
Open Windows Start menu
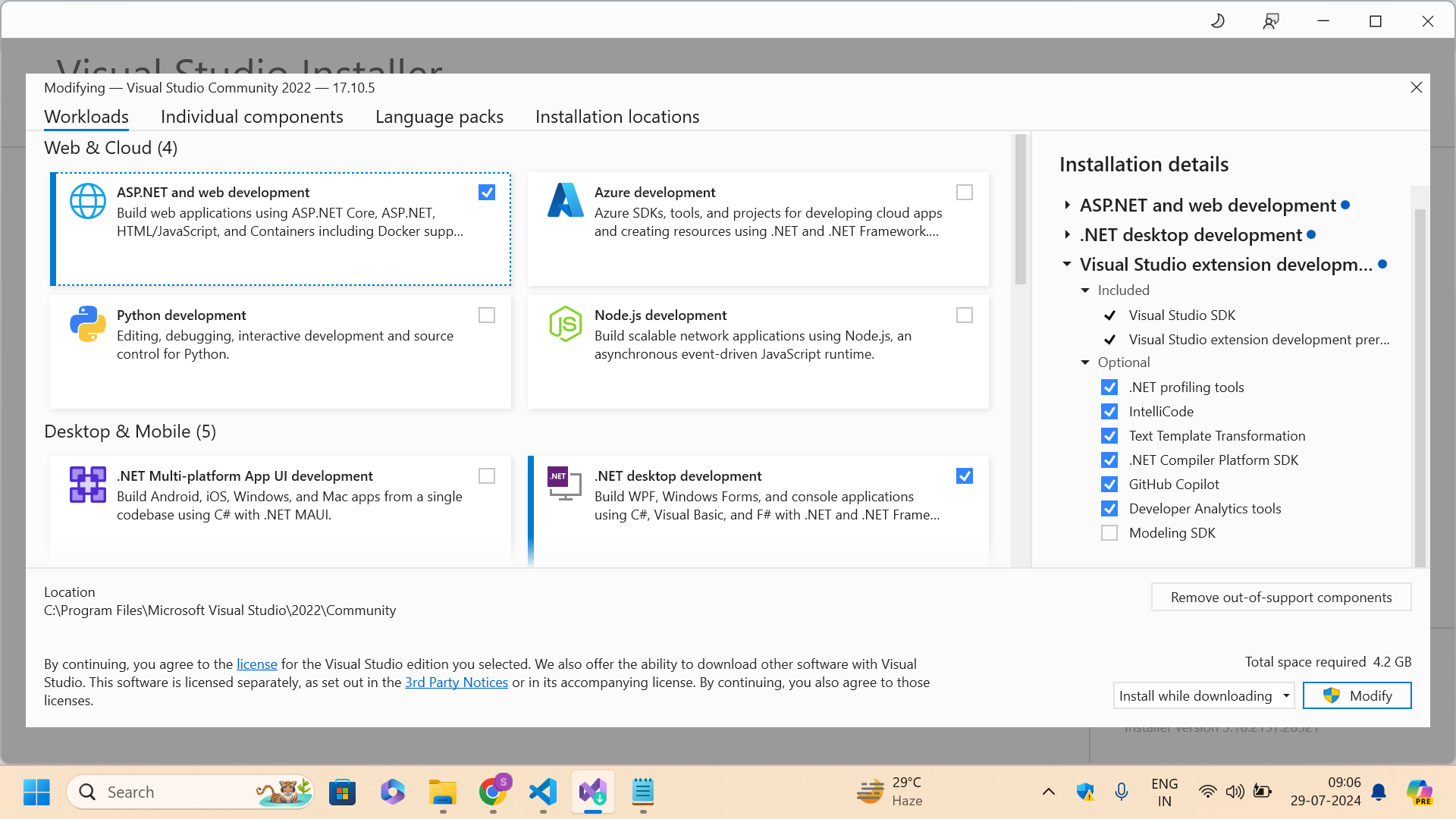(36, 792)
